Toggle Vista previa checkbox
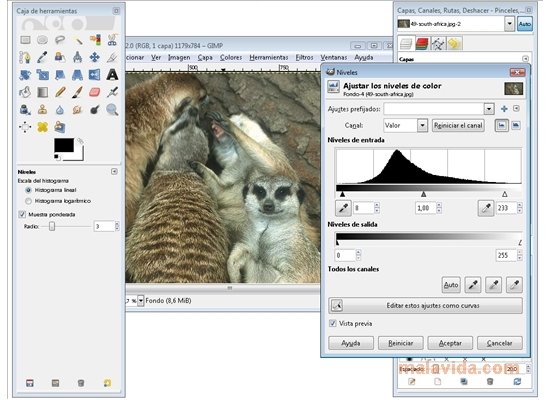 tap(333, 324)
